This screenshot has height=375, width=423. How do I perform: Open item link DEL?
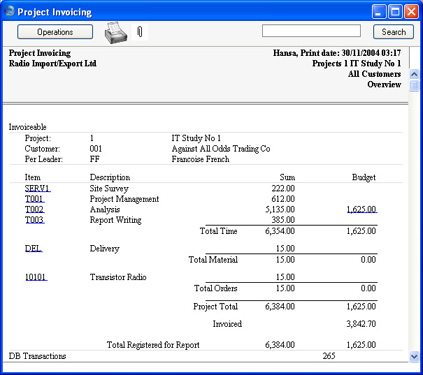(33, 248)
